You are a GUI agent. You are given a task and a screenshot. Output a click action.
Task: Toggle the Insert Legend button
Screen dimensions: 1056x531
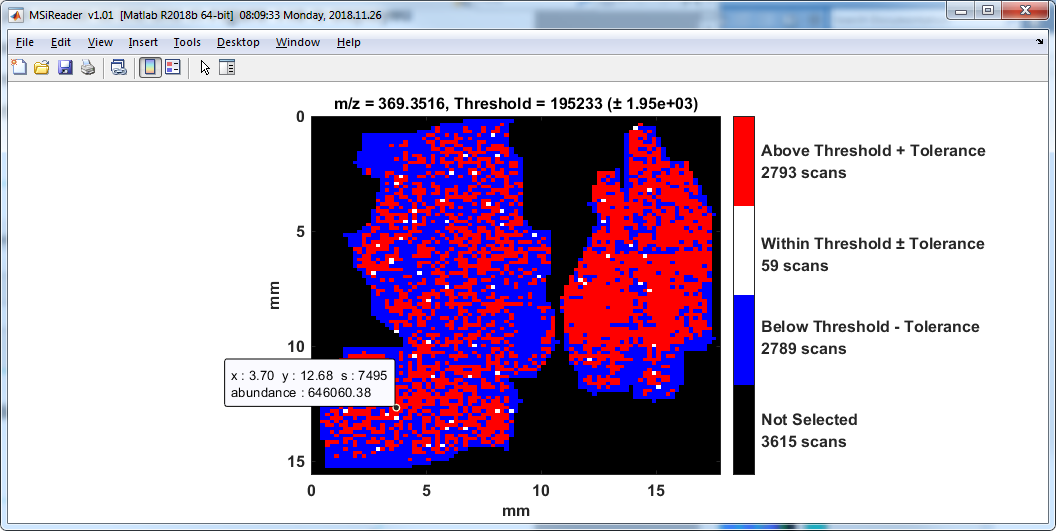tap(173, 68)
